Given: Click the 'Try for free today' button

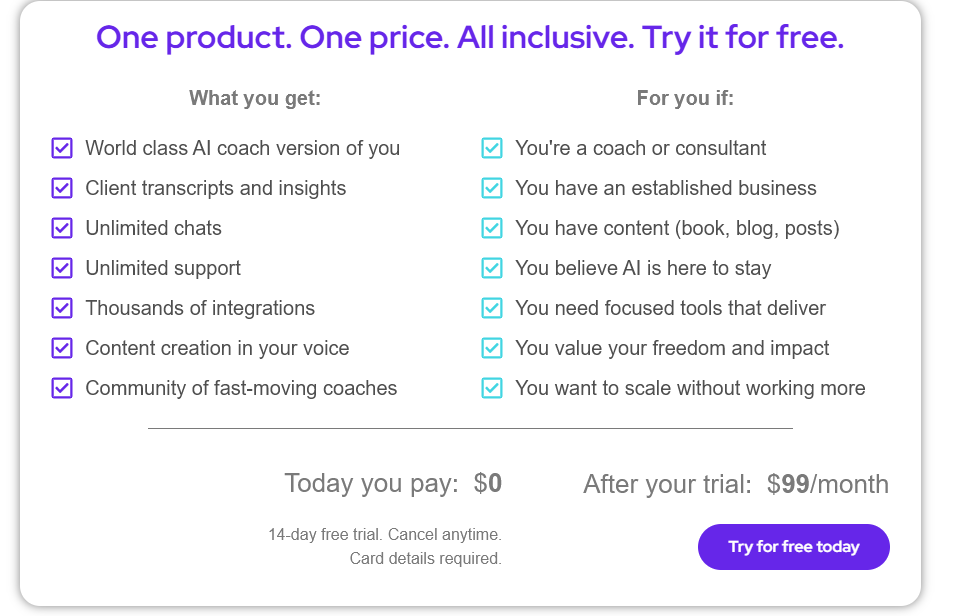Looking at the screenshot, I should click(793, 547).
